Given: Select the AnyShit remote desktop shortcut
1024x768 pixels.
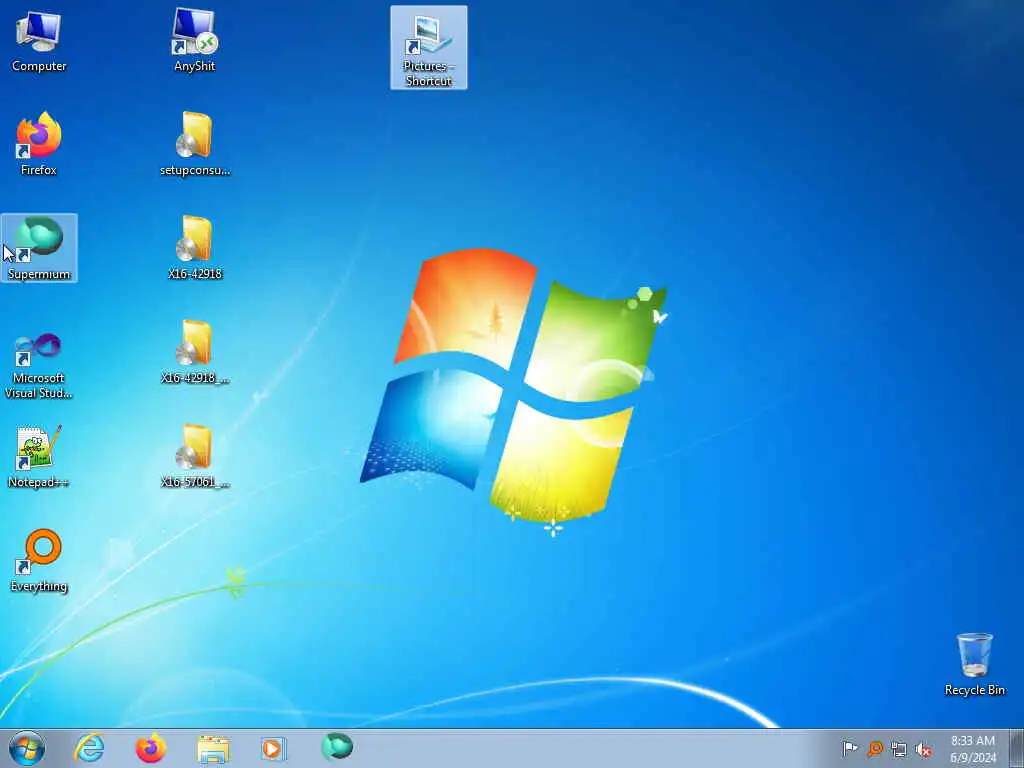Looking at the screenshot, I should (195, 42).
